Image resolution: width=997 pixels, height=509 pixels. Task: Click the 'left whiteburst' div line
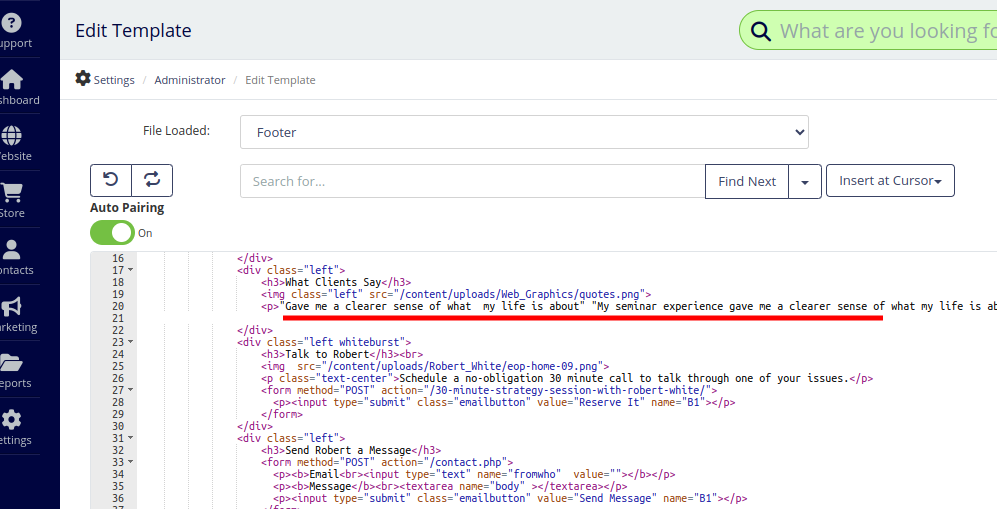tap(324, 342)
